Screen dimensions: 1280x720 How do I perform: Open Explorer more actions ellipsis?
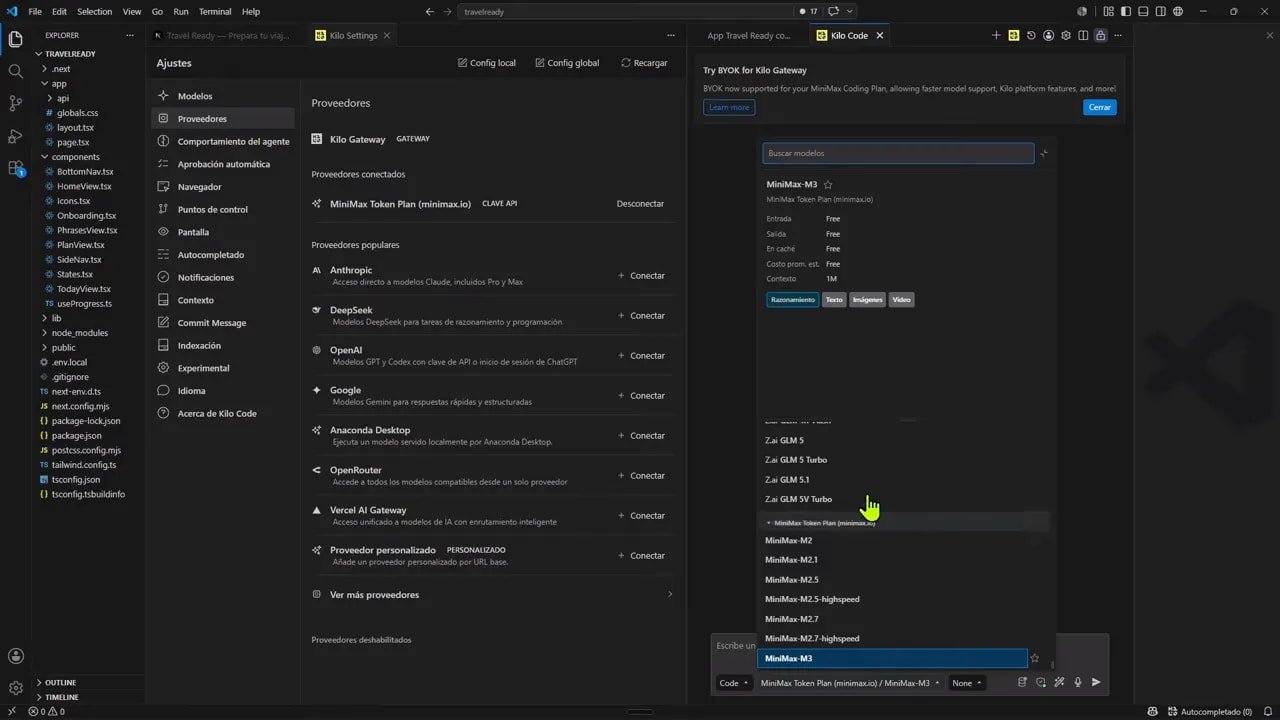coord(129,35)
